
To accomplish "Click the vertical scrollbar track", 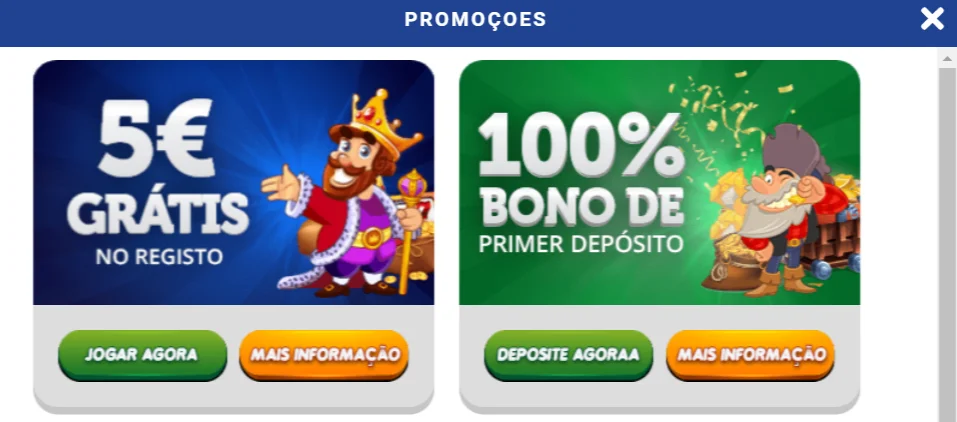I will [947, 244].
